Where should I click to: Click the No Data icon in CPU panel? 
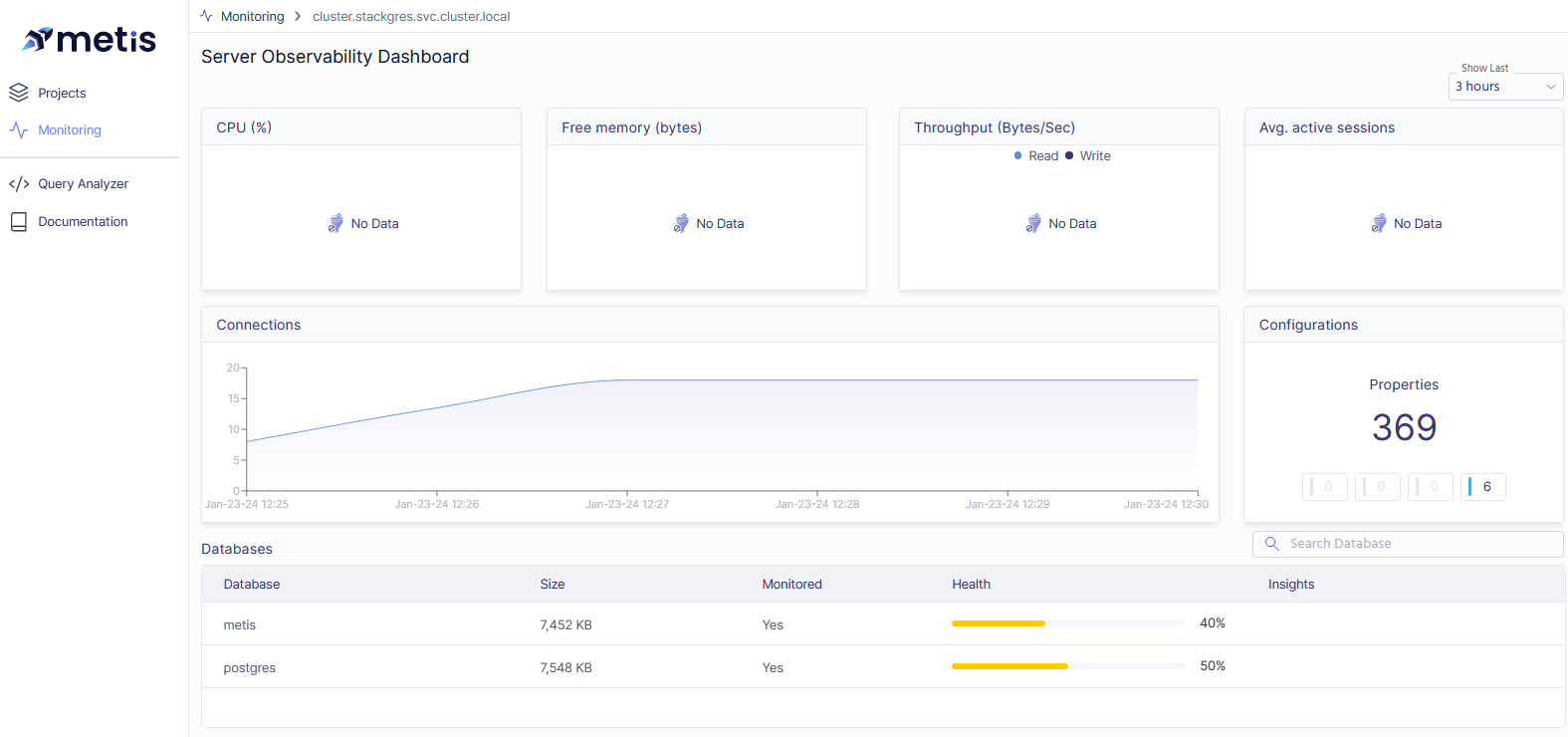point(336,223)
